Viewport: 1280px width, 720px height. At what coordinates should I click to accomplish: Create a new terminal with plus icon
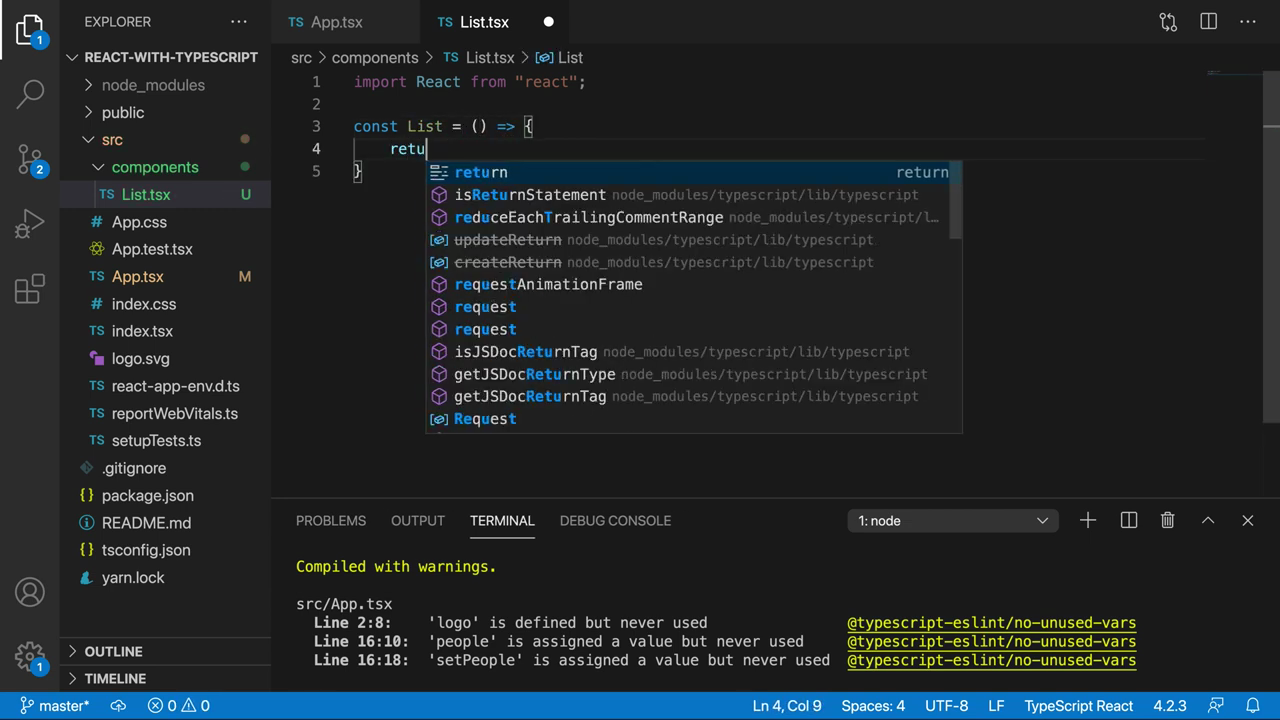[1088, 520]
